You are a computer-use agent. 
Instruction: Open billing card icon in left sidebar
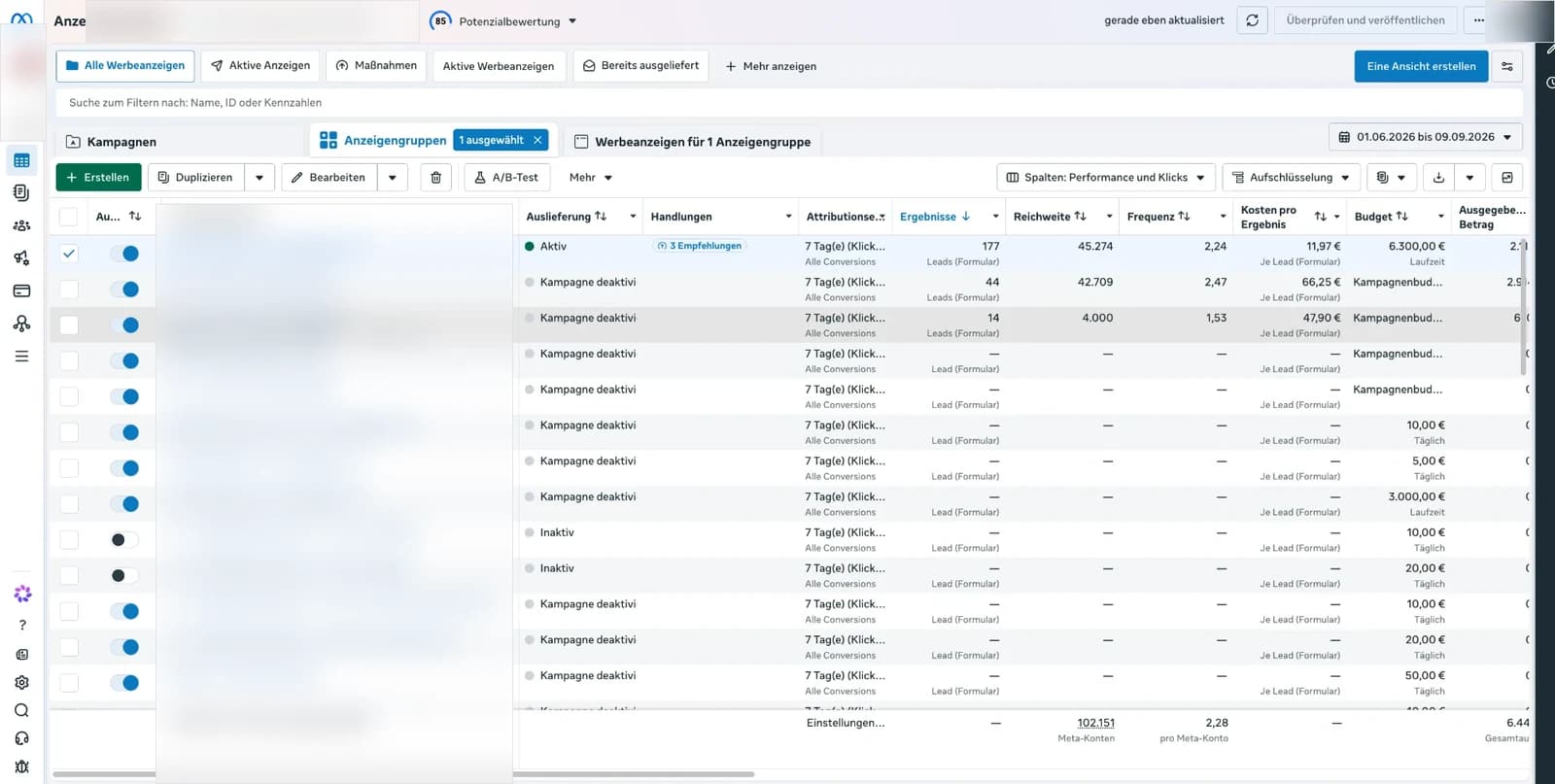coord(21,290)
